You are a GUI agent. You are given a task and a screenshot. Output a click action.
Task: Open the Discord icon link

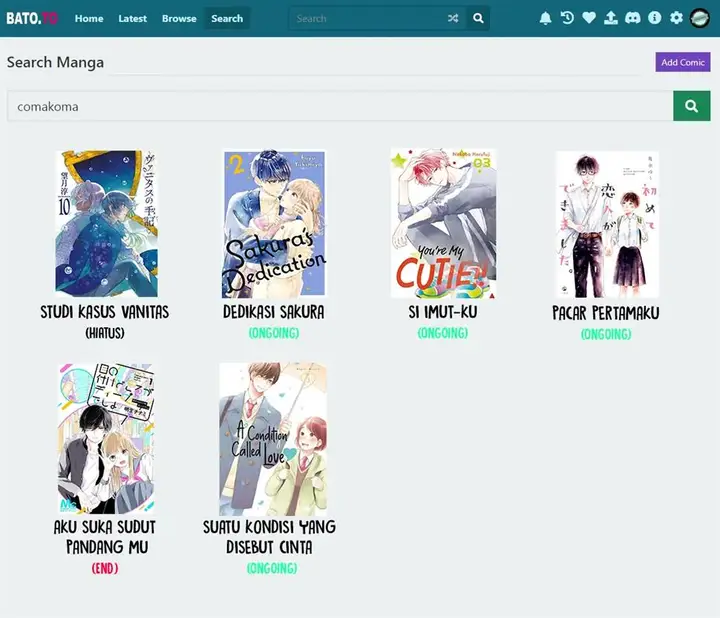pos(633,18)
